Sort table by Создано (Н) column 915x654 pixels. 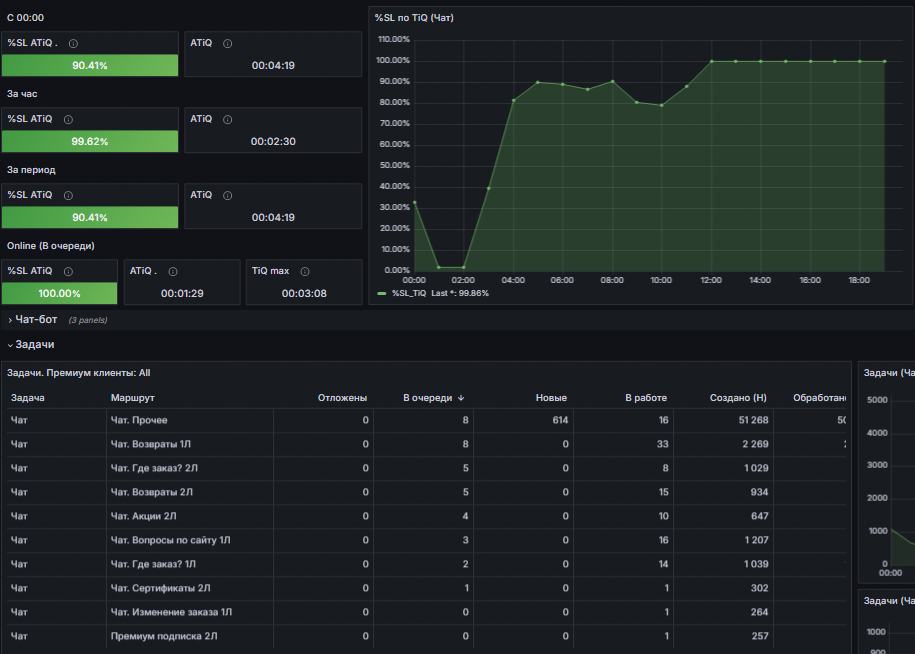[x=738, y=398]
